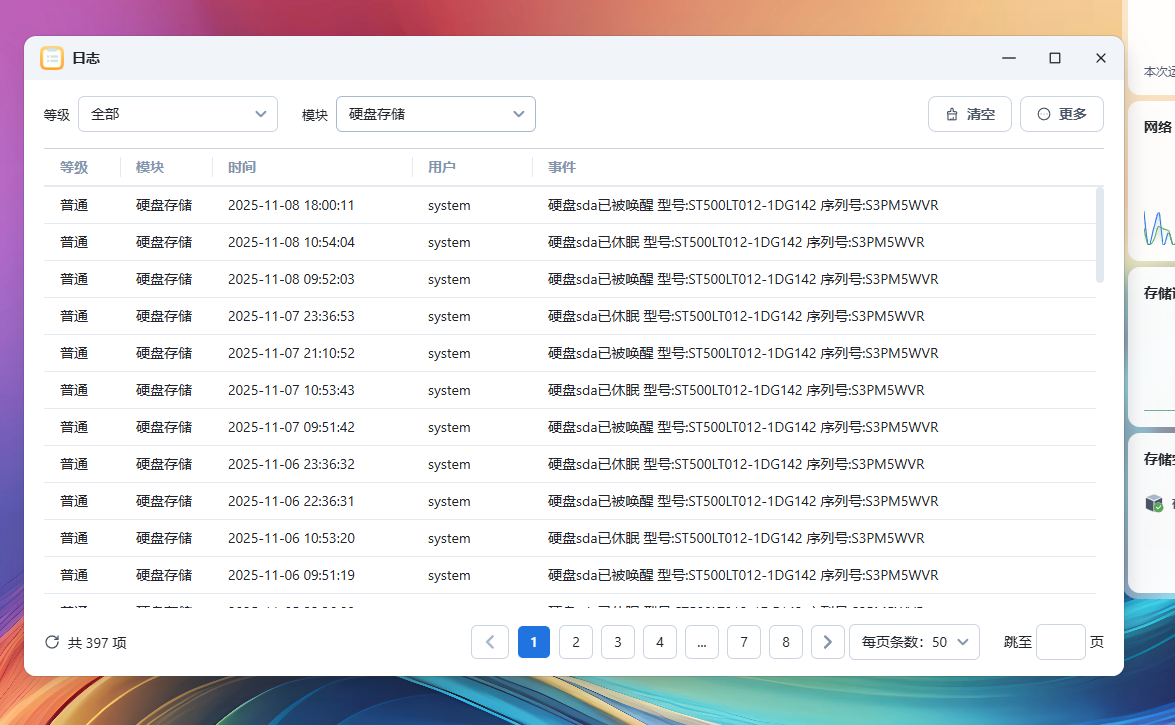Change the 每页条数 per-page dropdown
Viewport: 1175px width, 725px height.
click(x=914, y=642)
